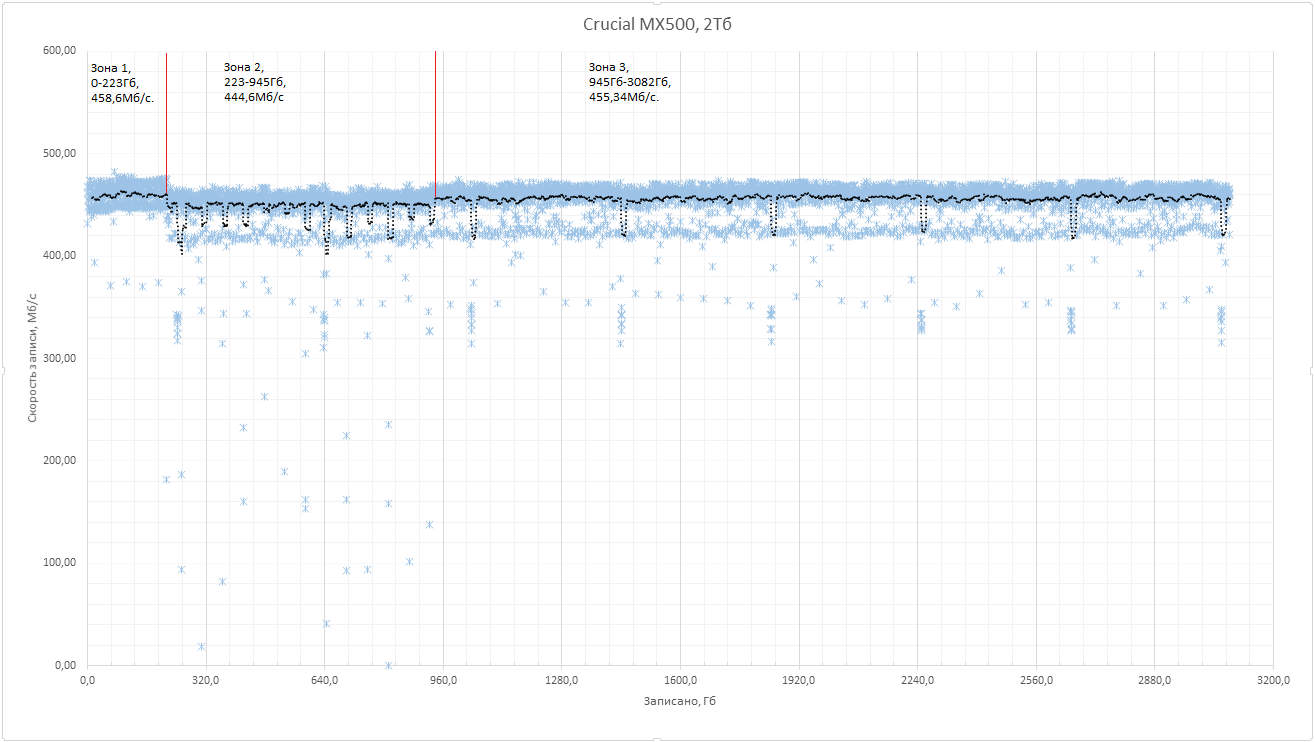Viewport: 1315px width, 742px height.
Task: Click the "200,00" vertical axis label
Action: (62, 460)
